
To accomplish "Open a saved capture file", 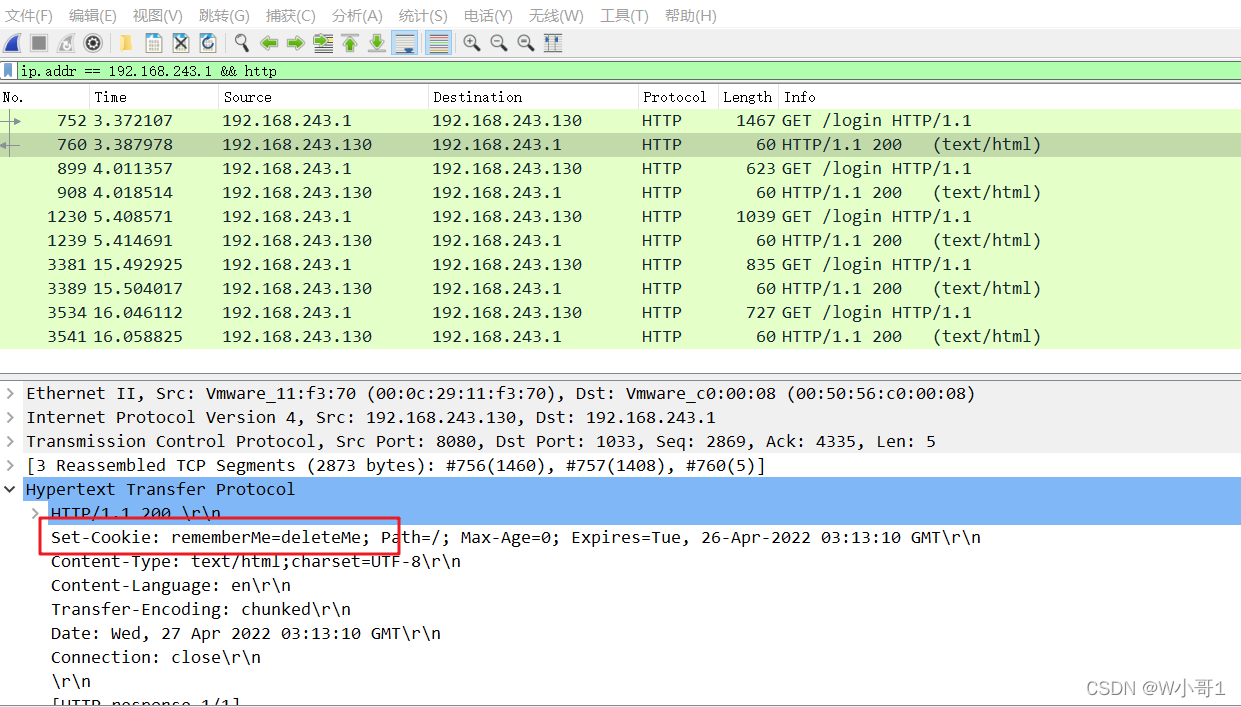I will [x=124, y=43].
